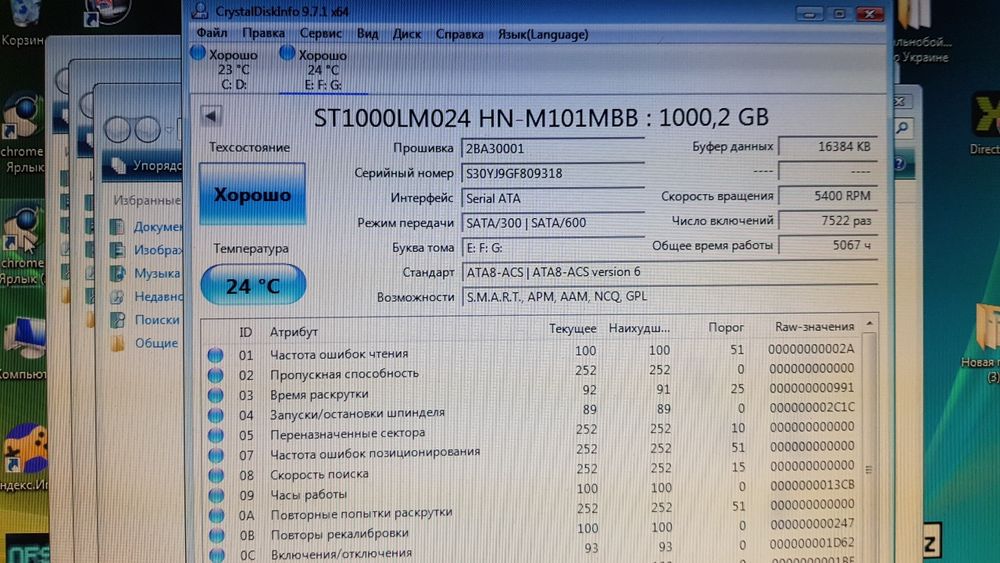Click the CrystalDiskInfo title bar icon
The height and width of the screenshot is (563, 1000).
click(200, 10)
